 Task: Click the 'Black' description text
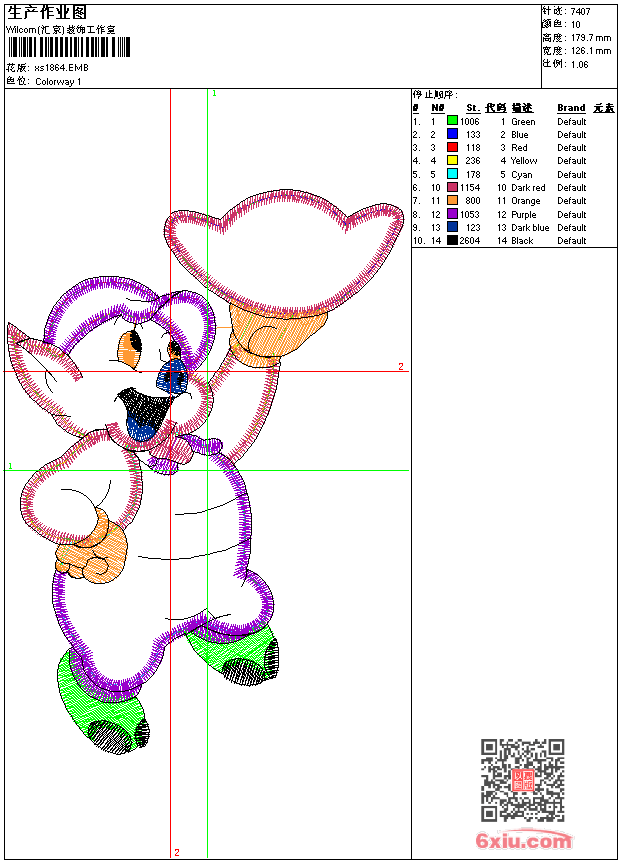(522, 241)
